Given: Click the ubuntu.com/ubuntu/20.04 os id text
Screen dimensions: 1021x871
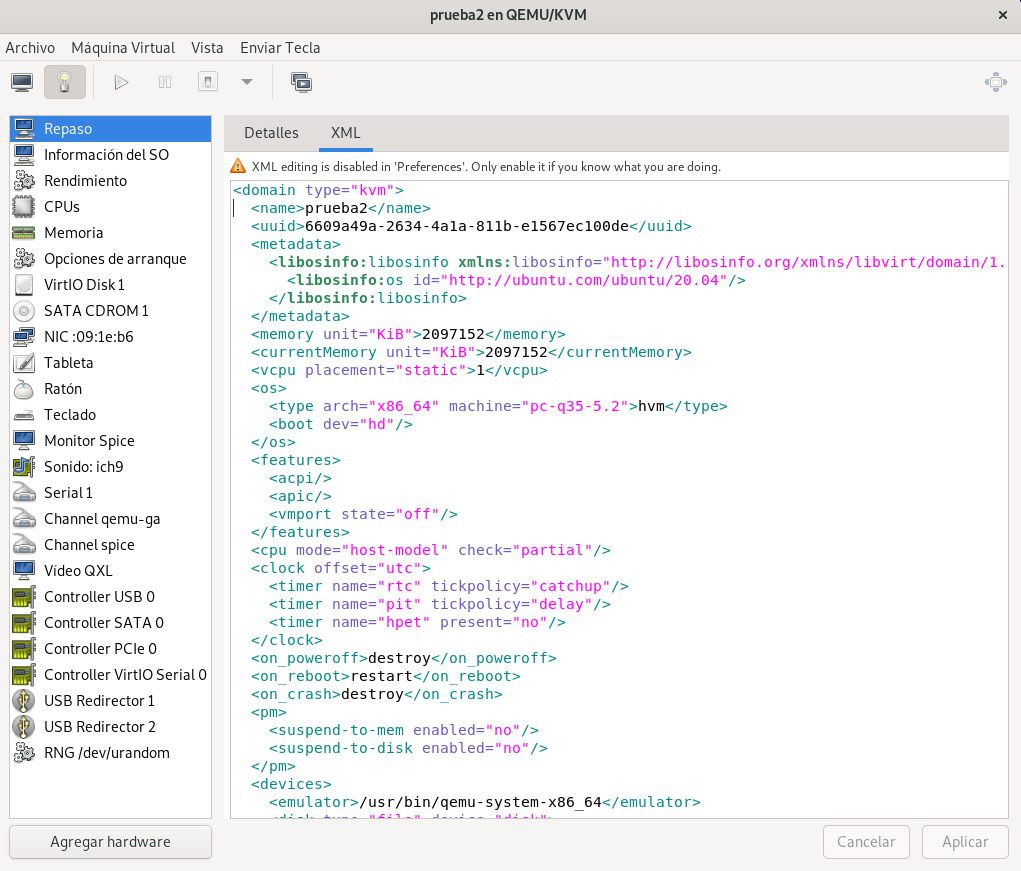Looking at the screenshot, I should click(x=584, y=280).
